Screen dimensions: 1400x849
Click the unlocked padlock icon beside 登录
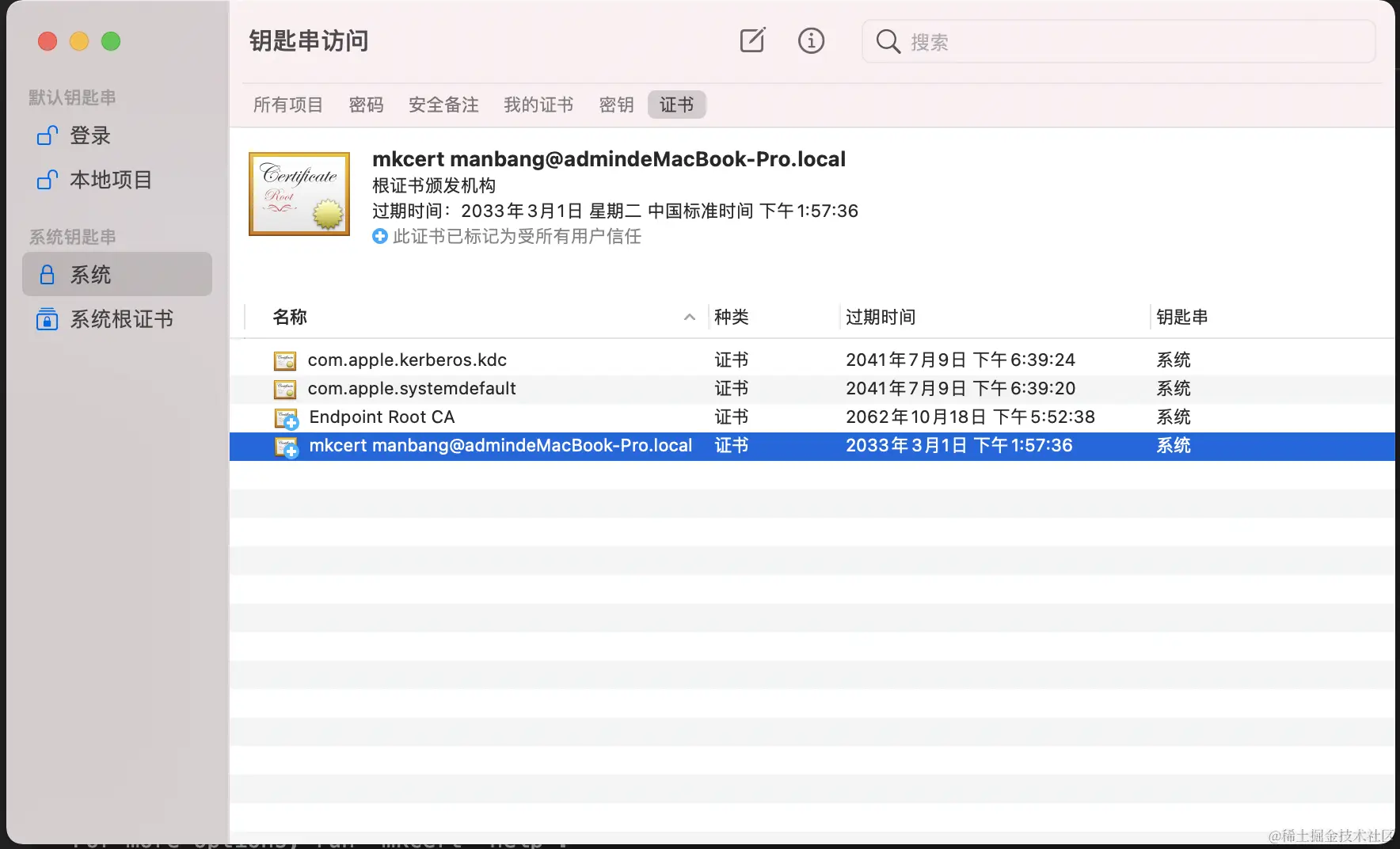[x=48, y=135]
